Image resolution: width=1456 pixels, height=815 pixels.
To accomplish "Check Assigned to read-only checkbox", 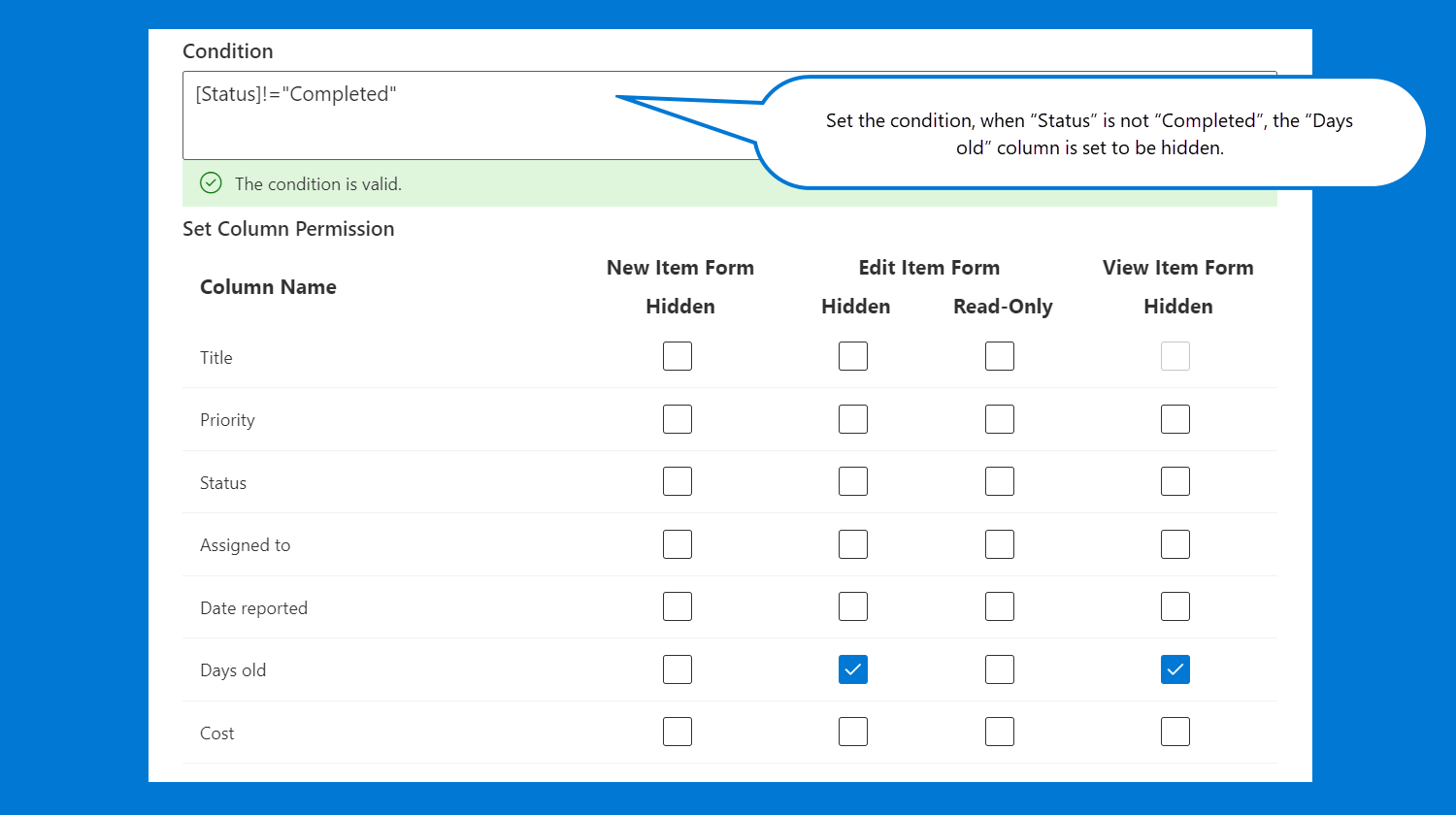I will click(x=1000, y=544).
